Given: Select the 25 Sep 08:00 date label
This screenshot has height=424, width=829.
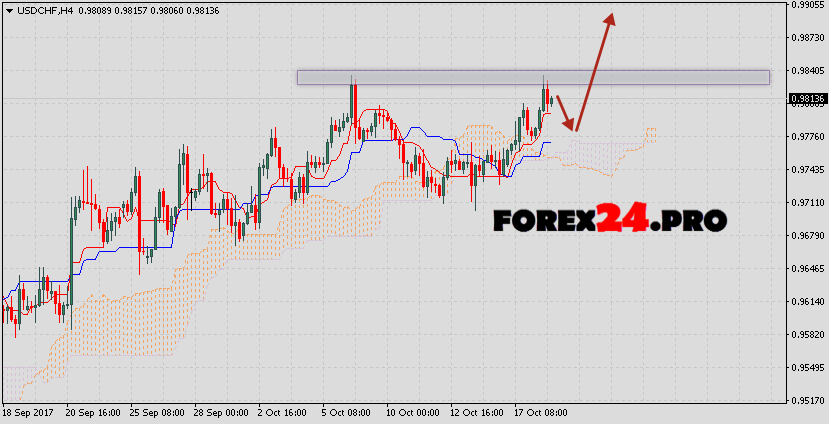Looking at the screenshot, I should (x=155, y=412).
